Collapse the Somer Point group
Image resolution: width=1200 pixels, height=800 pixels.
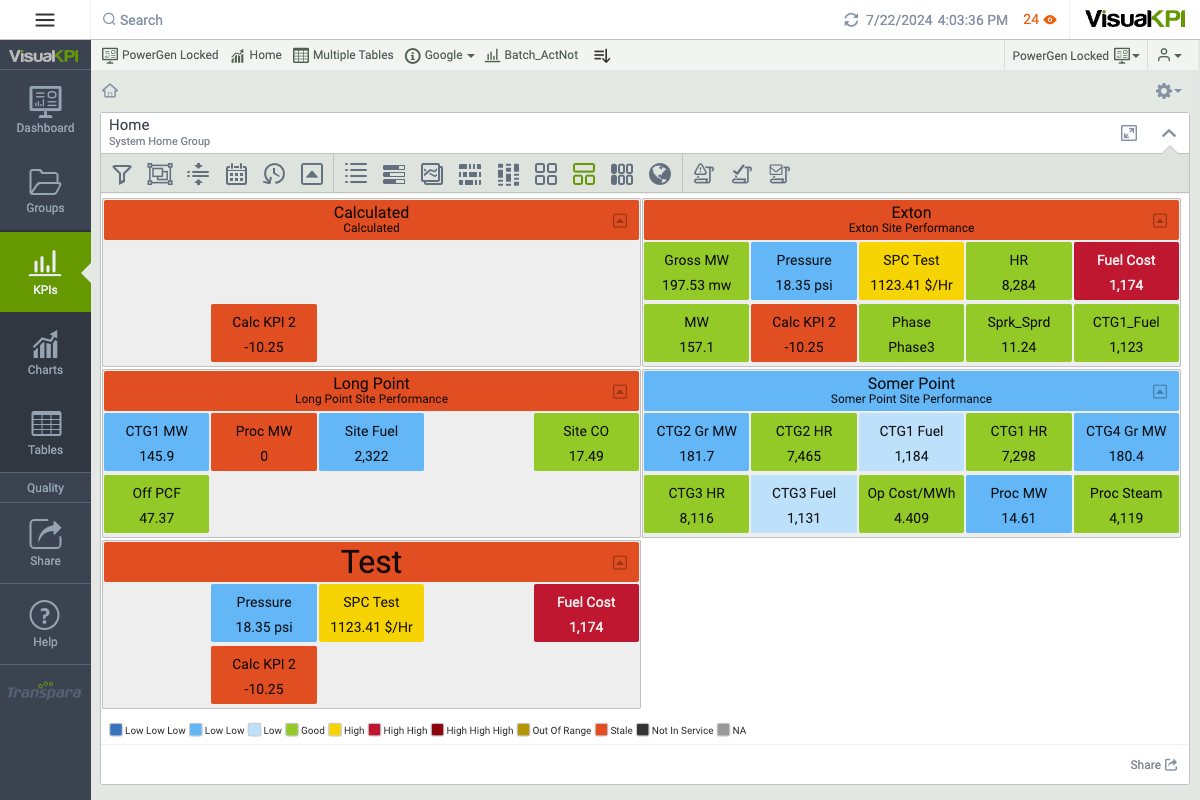coord(1160,392)
